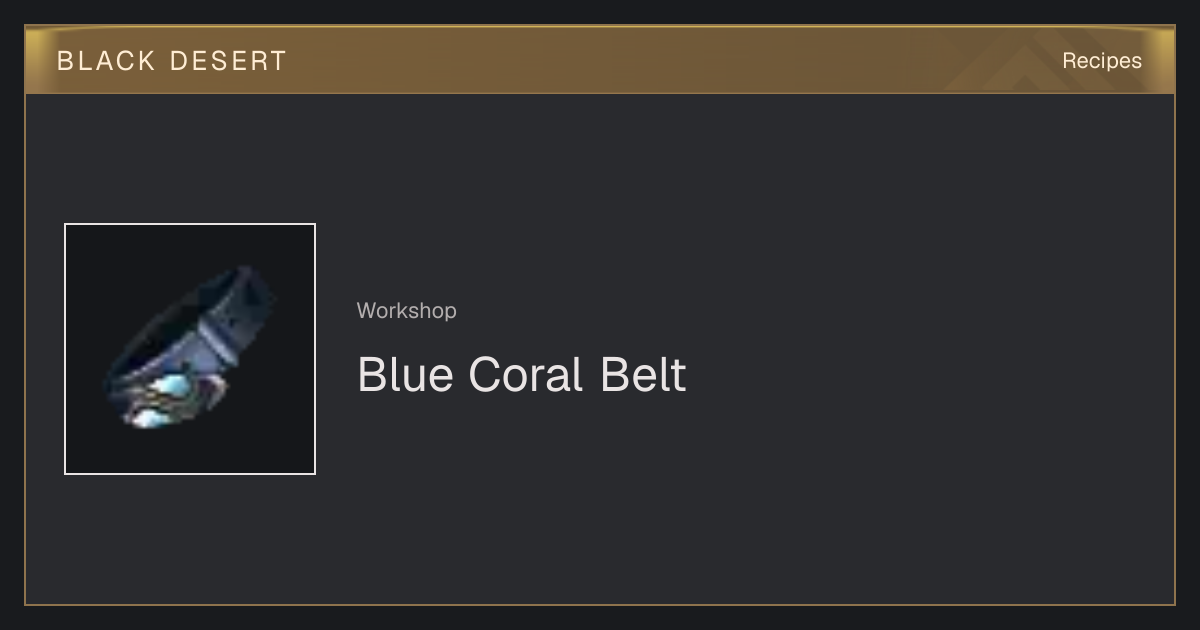Select the Workshop category label
The image size is (1200, 630).
point(406,311)
